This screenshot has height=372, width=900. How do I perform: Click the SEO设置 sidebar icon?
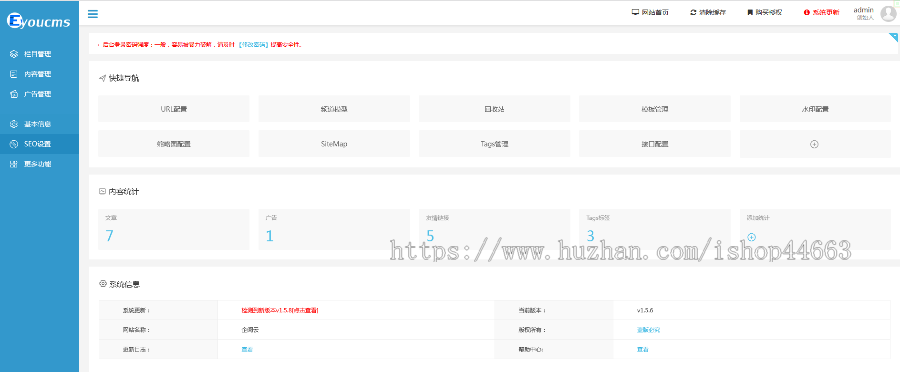[14, 144]
